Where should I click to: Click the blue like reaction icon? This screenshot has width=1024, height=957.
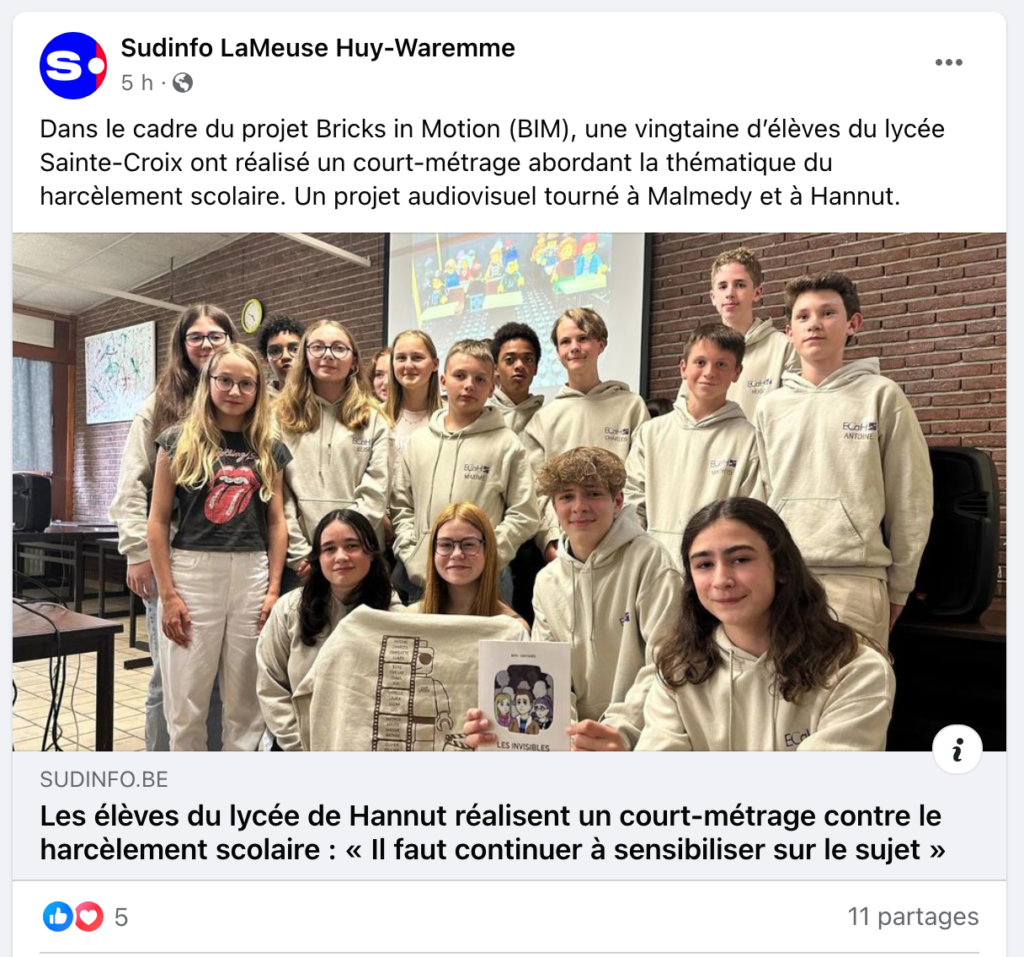[57, 916]
